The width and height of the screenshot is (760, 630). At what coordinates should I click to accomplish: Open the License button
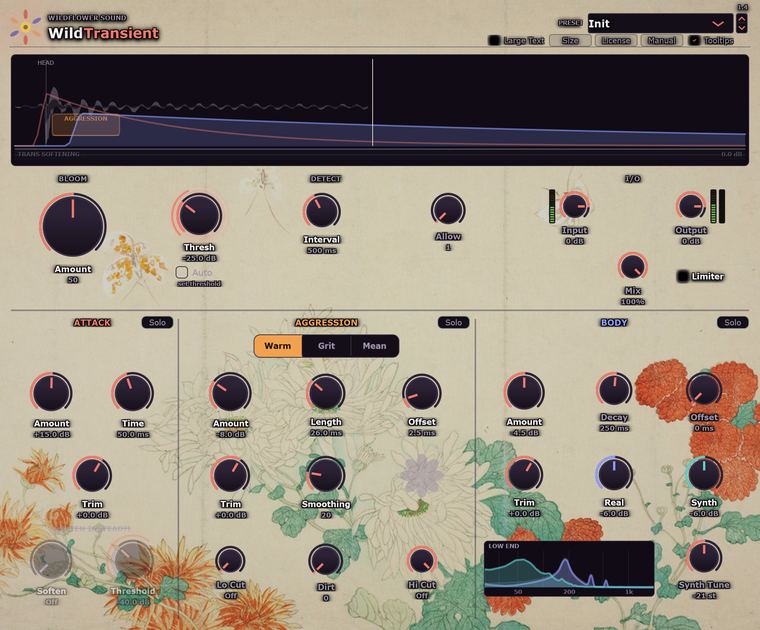pyautogui.click(x=616, y=40)
